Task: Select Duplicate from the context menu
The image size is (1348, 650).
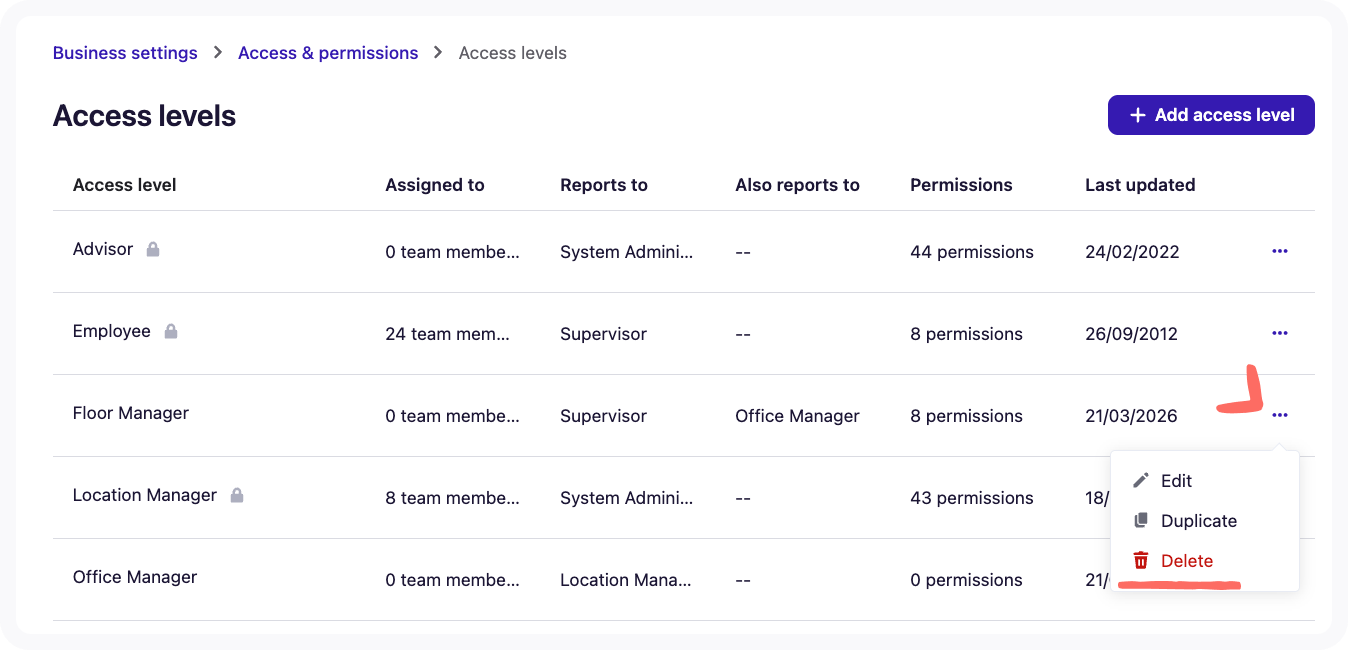Action: (x=1198, y=520)
